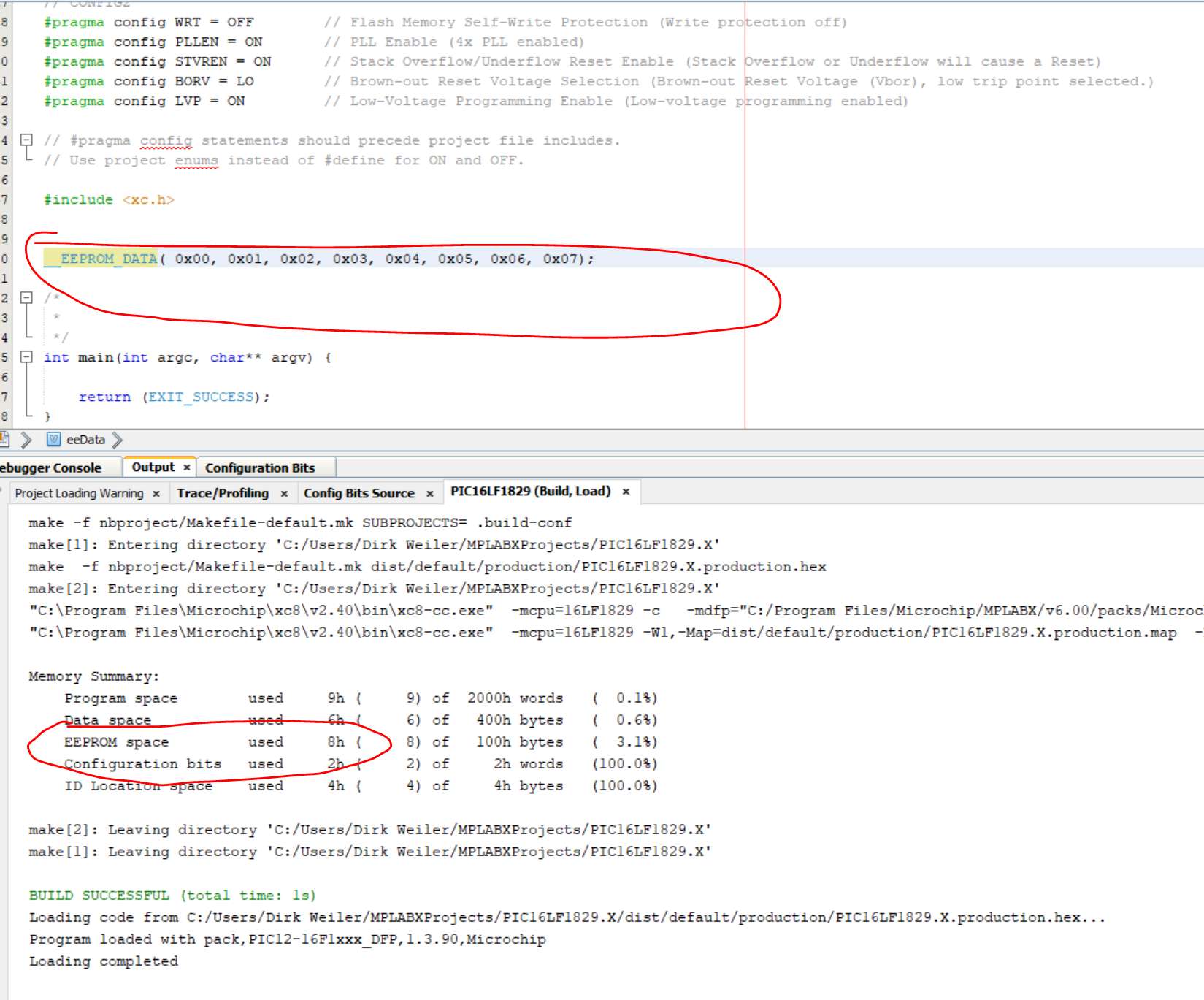This screenshot has height=1000, width=1204.
Task: Close the Config Bits Source tab
Action: 430,494
